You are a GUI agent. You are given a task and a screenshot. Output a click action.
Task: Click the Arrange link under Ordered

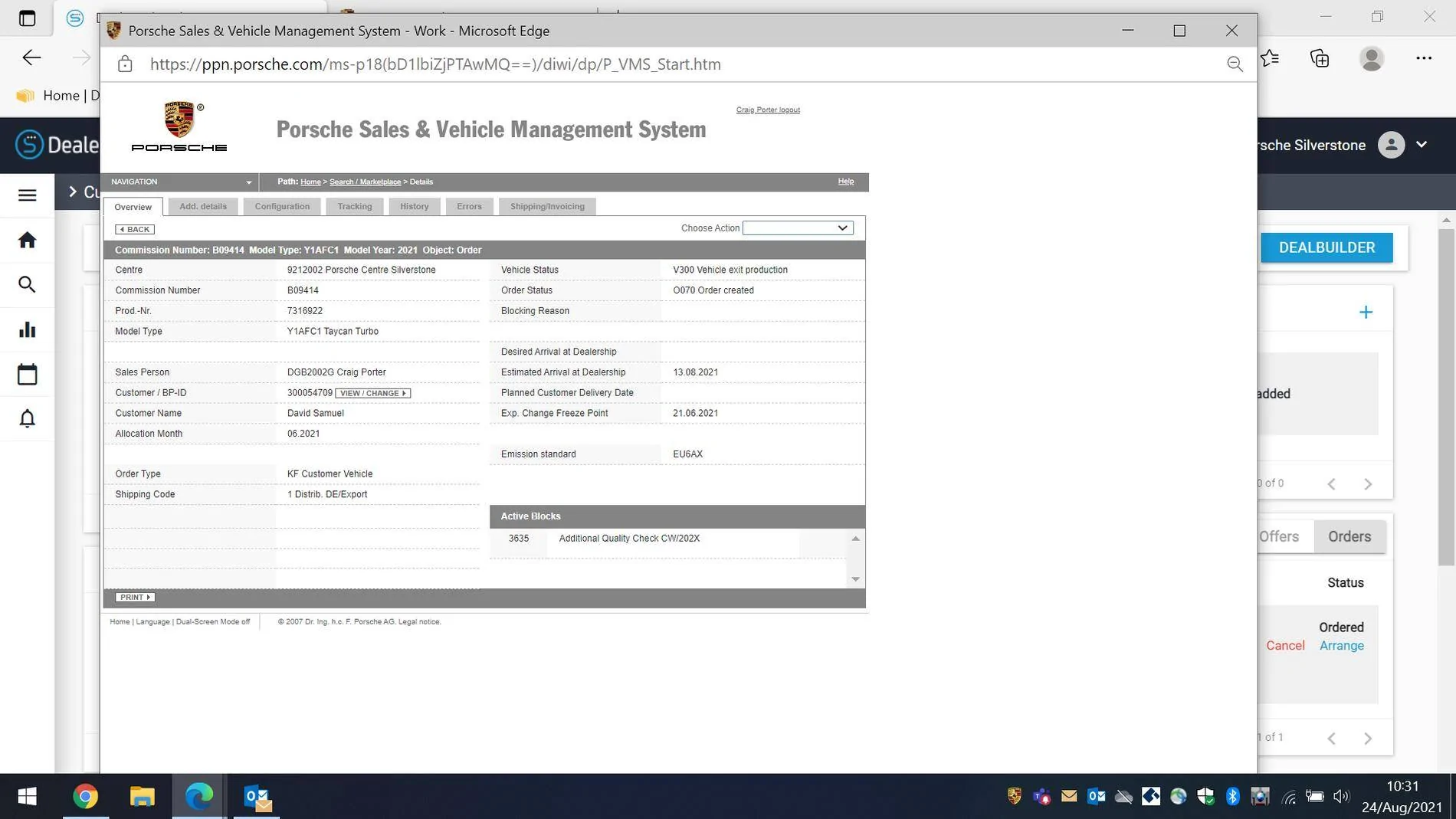pyautogui.click(x=1341, y=646)
